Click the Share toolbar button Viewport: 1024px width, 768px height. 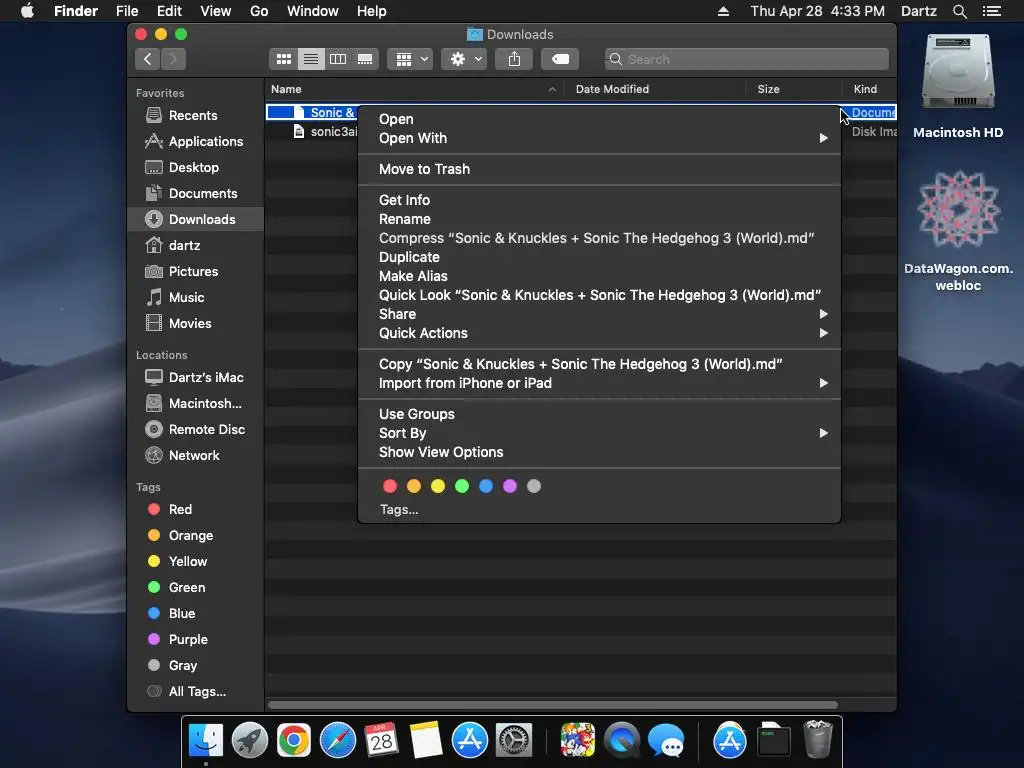pyautogui.click(x=515, y=59)
